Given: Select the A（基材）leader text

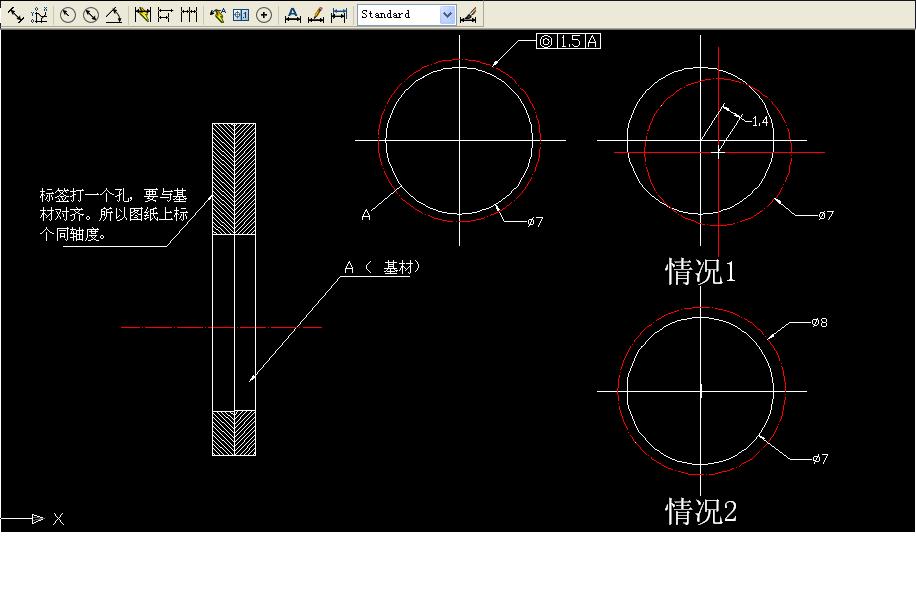Looking at the screenshot, I should click(x=382, y=268).
